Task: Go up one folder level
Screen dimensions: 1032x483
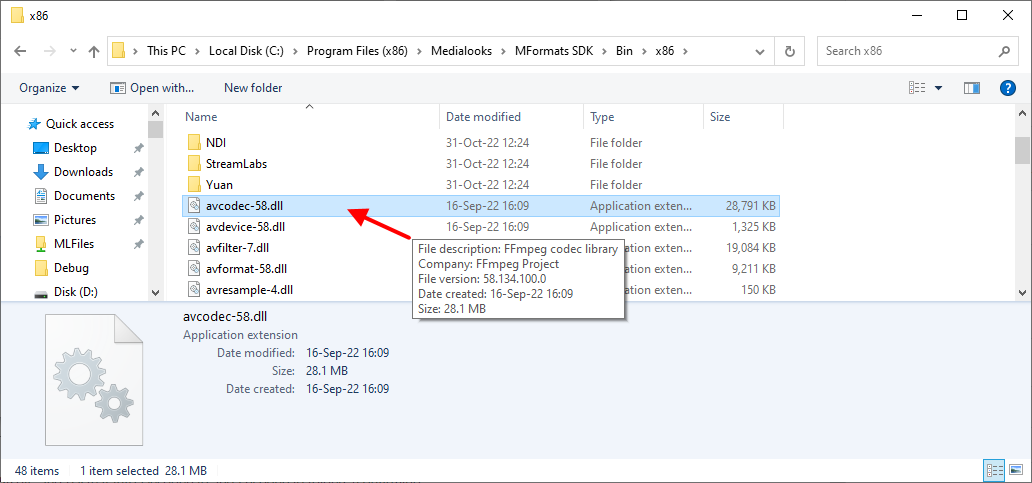Action: (94, 51)
